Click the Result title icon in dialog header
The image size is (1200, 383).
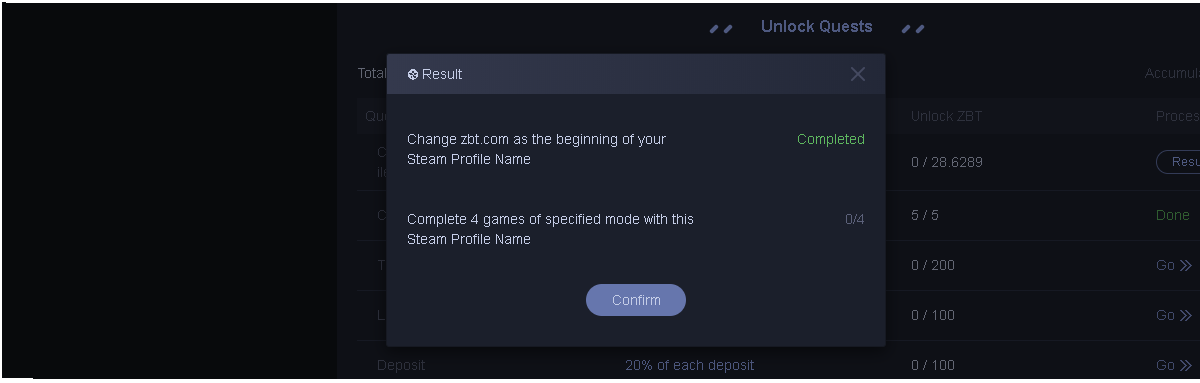coord(413,74)
